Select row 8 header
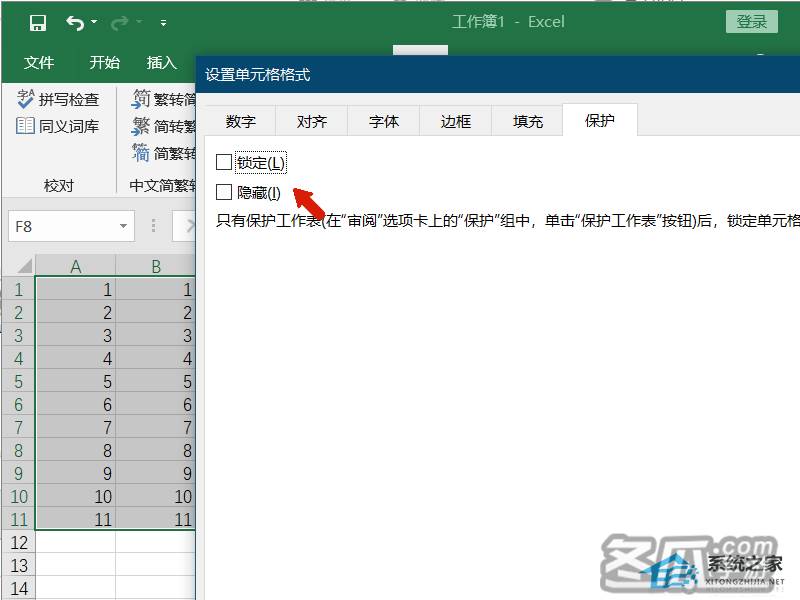The height and width of the screenshot is (600, 800). coord(18,450)
